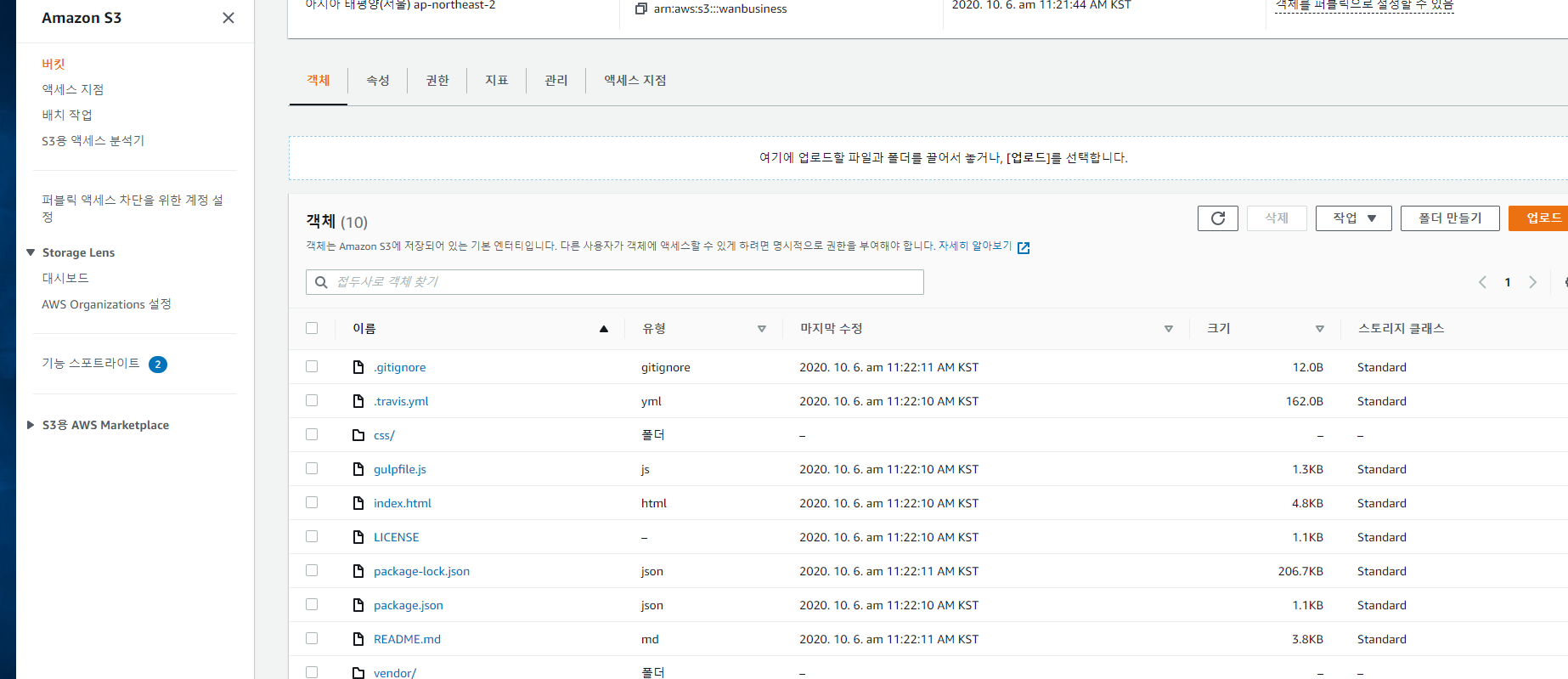Open 퍼블릭 액세스 차단 계정 설정 link
This screenshot has width=1568, height=679.
click(x=133, y=208)
